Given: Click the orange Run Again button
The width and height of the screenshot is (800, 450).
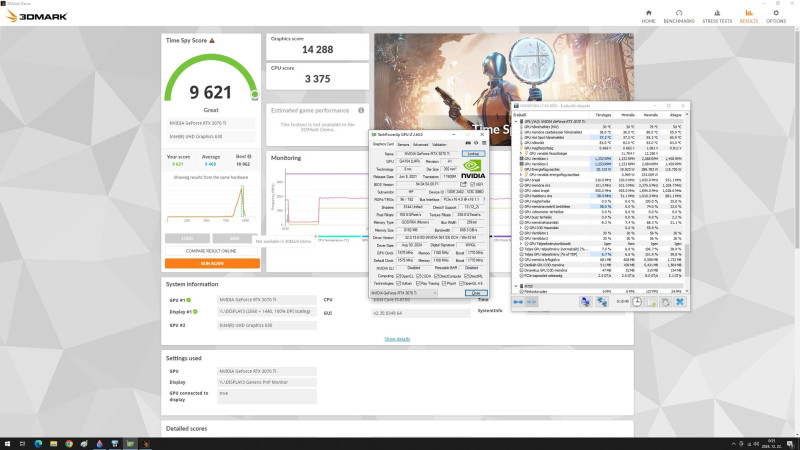Looking at the screenshot, I should point(212,263).
